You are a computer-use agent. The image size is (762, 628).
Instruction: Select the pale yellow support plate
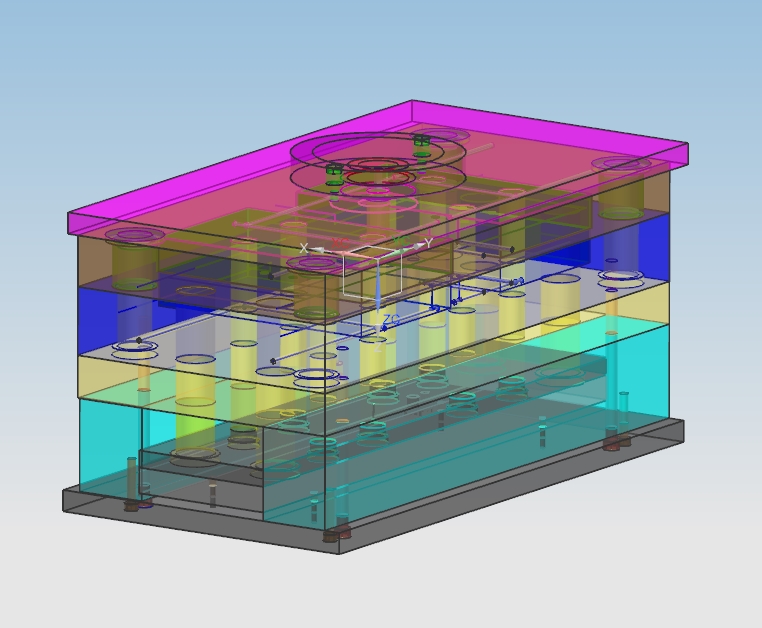tap(107, 379)
